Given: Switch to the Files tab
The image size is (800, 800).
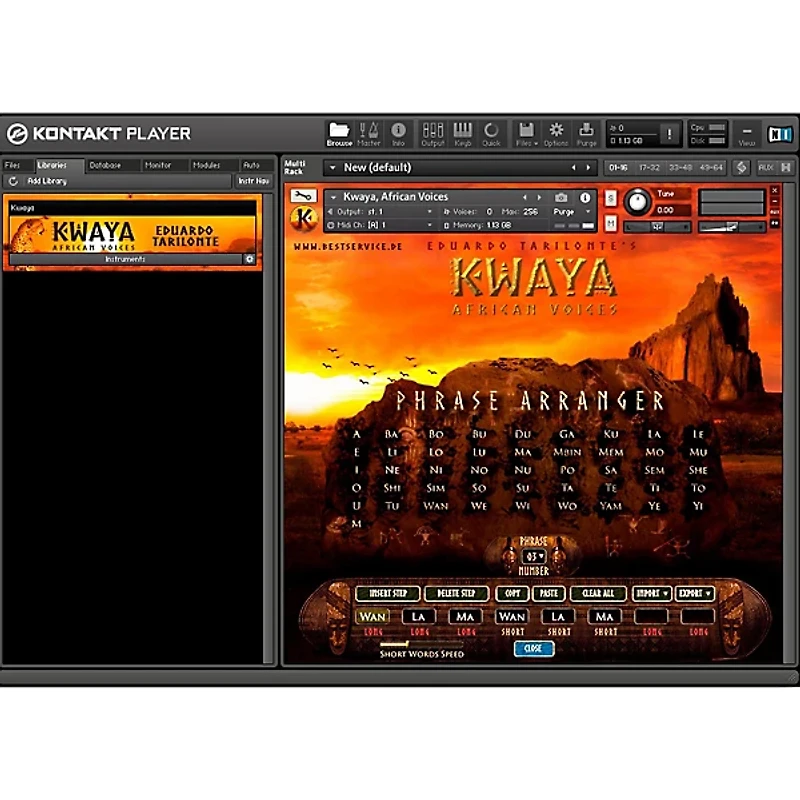Looking at the screenshot, I should coord(12,165).
